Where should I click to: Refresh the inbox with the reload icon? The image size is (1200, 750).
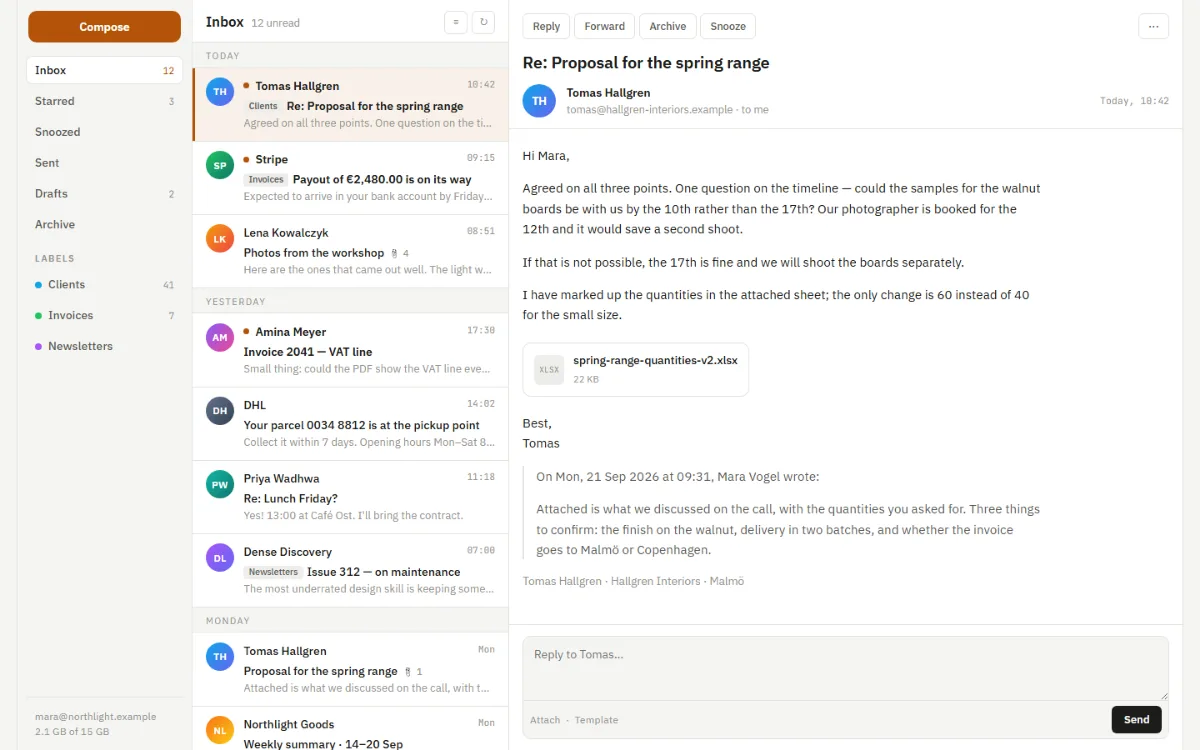[x=483, y=22]
